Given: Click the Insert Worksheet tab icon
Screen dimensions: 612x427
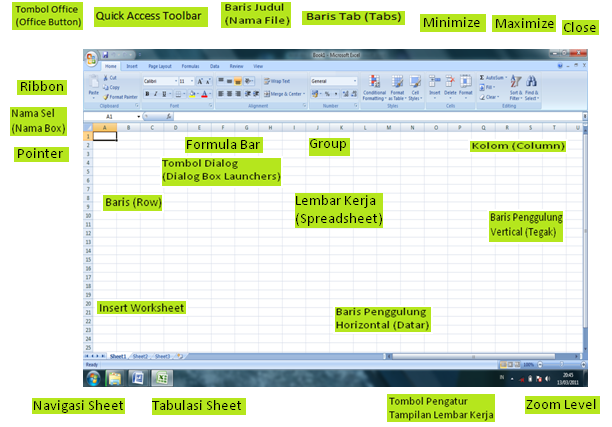Looking at the screenshot, I should pyautogui.click(x=180, y=356).
